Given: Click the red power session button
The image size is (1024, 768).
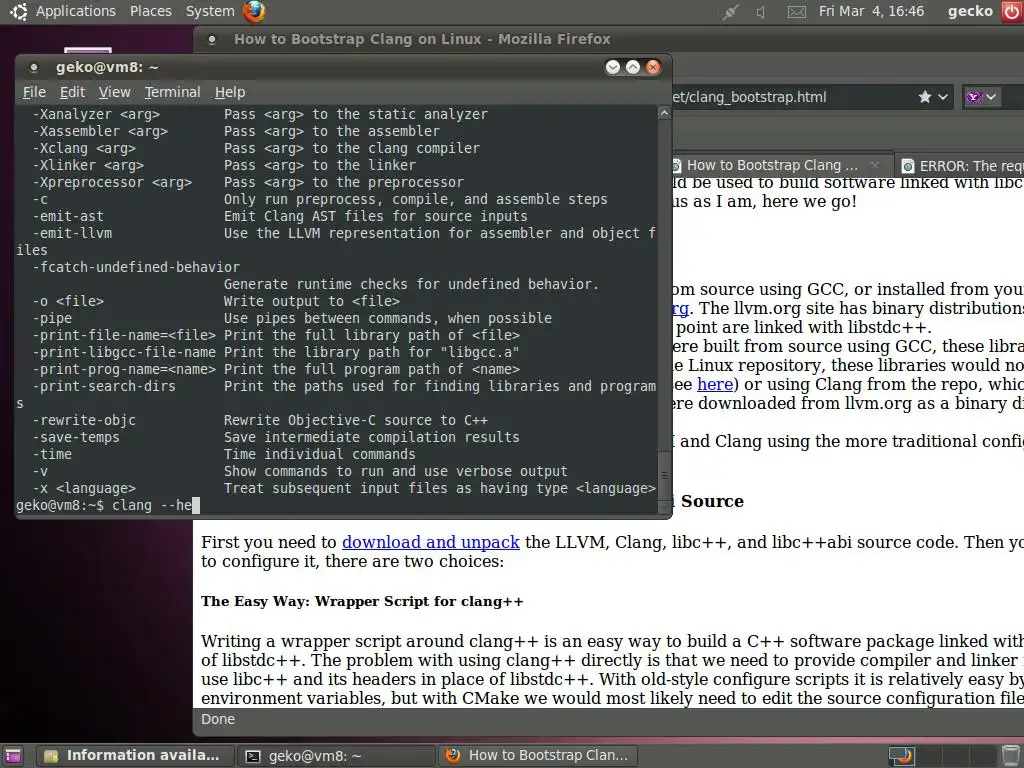Looking at the screenshot, I should coord(1012,11).
